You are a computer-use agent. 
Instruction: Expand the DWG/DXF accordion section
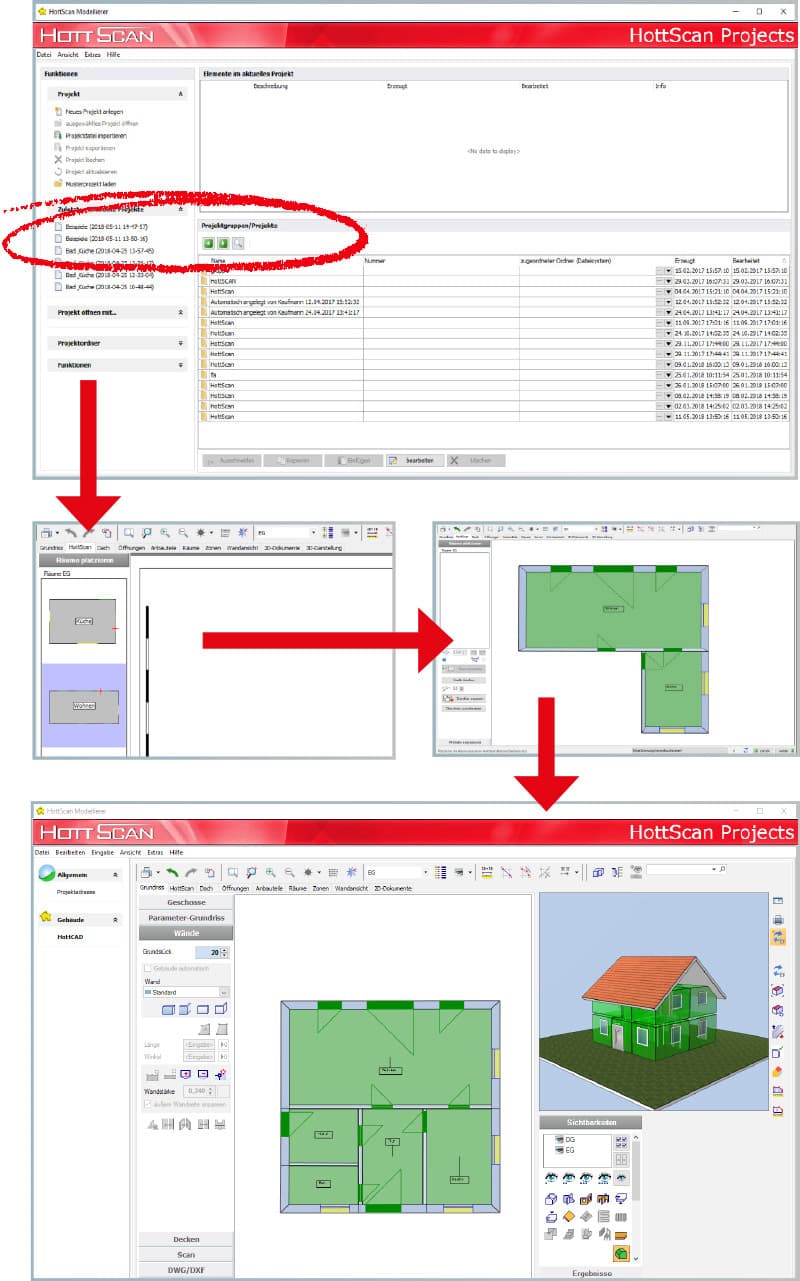tap(186, 1269)
